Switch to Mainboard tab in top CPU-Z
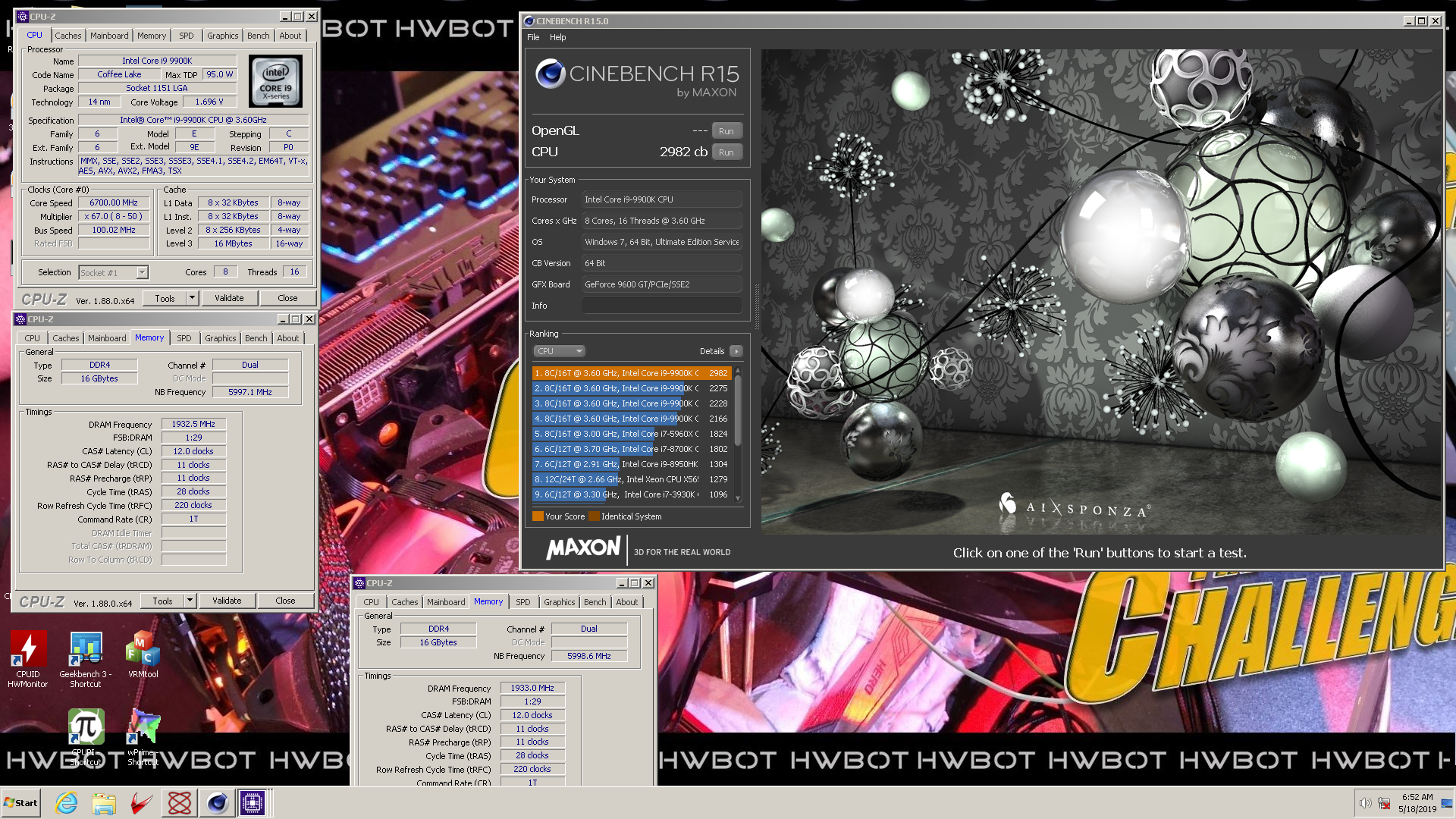Screen dimensions: 1456x819 [x=109, y=36]
